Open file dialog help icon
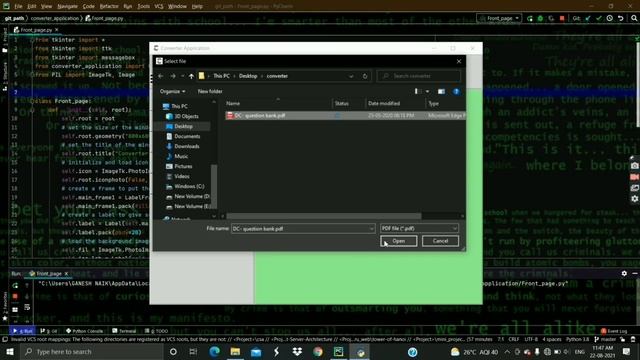This screenshot has width=640, height=360. tap(456, 91)
